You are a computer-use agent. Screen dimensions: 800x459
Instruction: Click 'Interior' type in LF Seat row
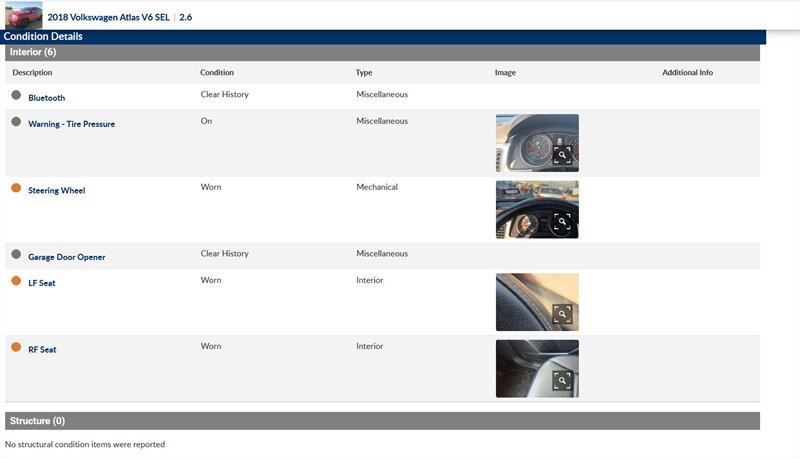point(369,280)
